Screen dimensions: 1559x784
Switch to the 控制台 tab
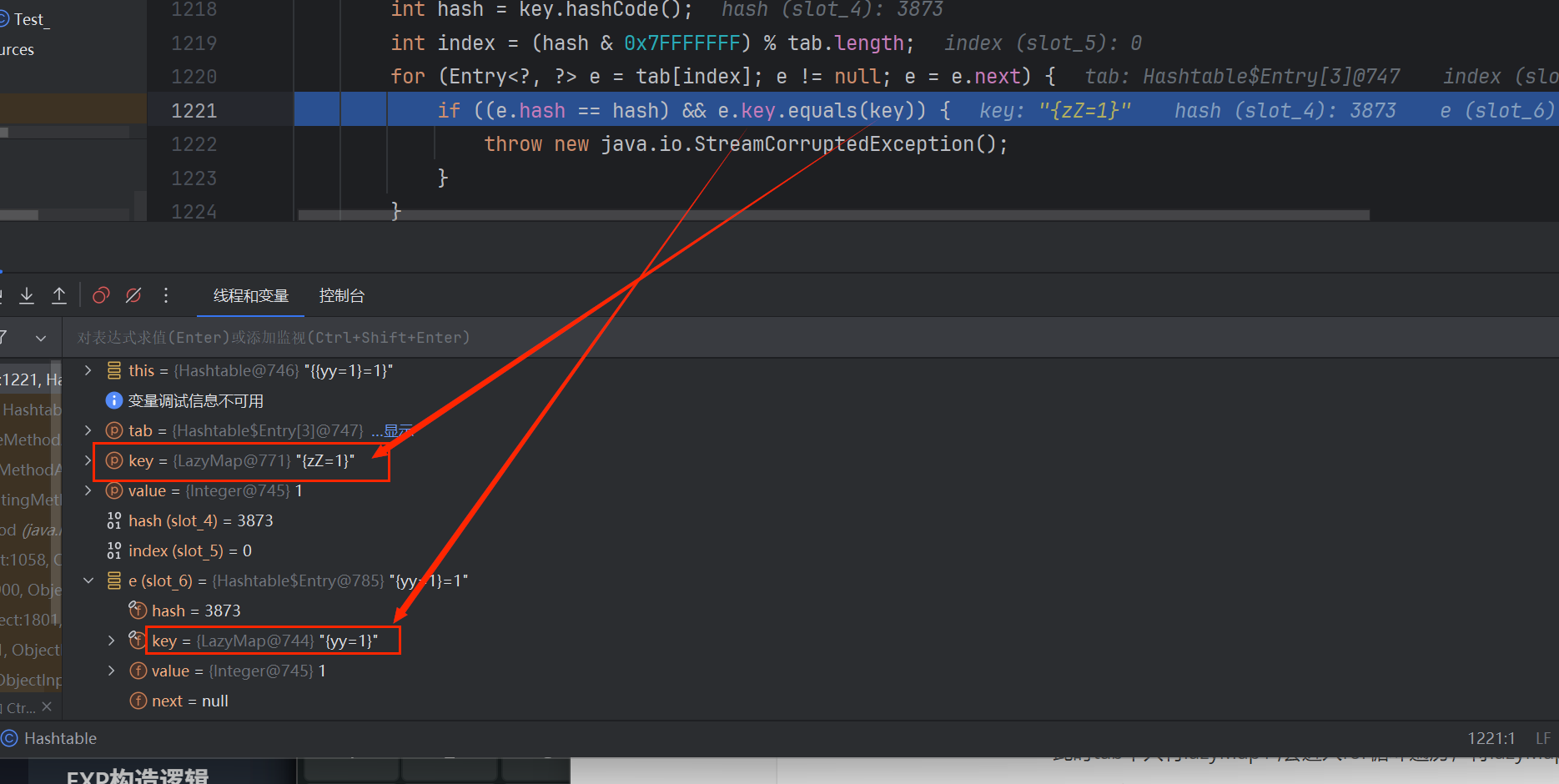(341, 296)
